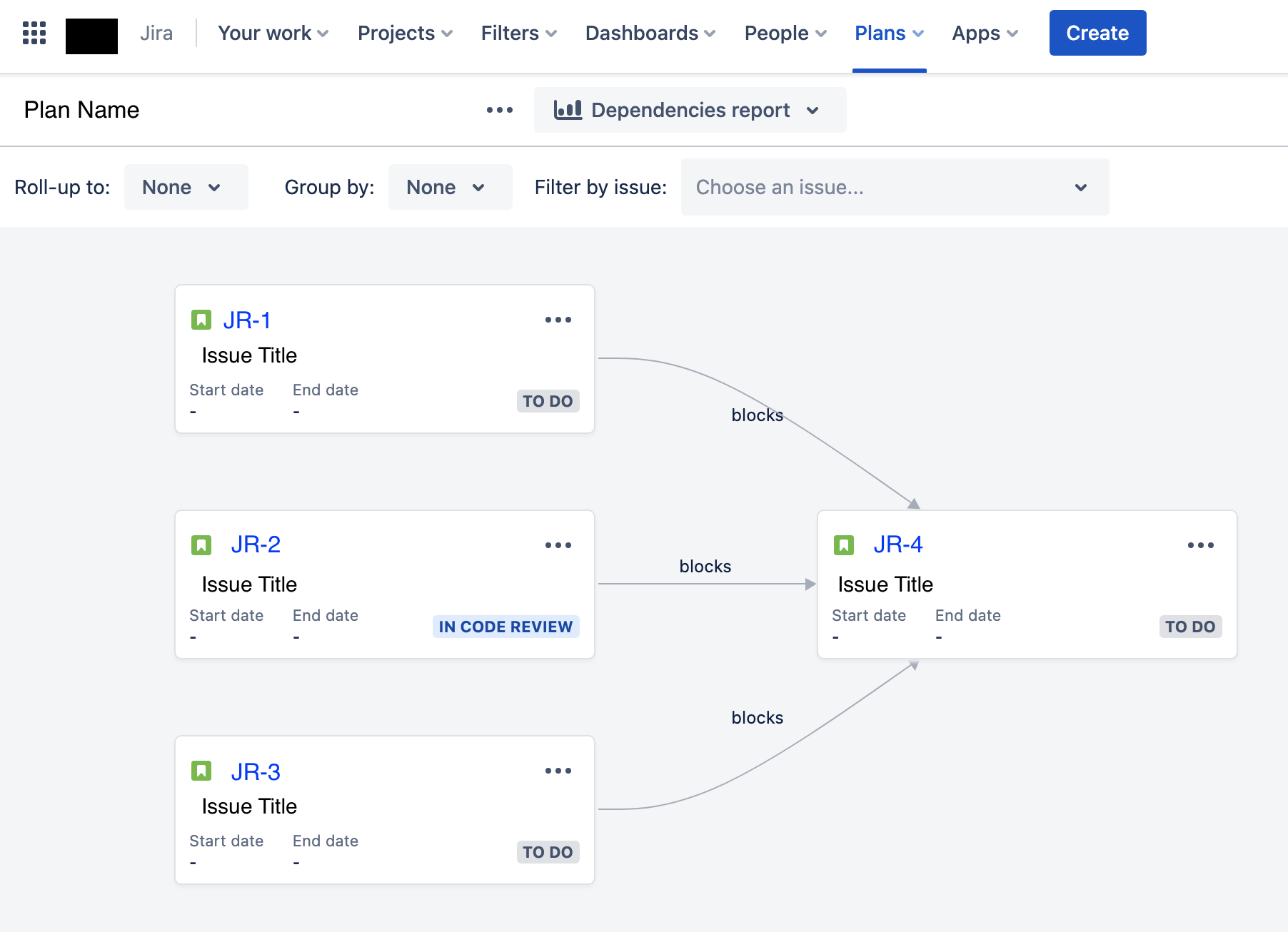The image size is (1288, 932).
Task: Click the plan options ellipsis next to Plan Name
Action: tap(499, 110)
